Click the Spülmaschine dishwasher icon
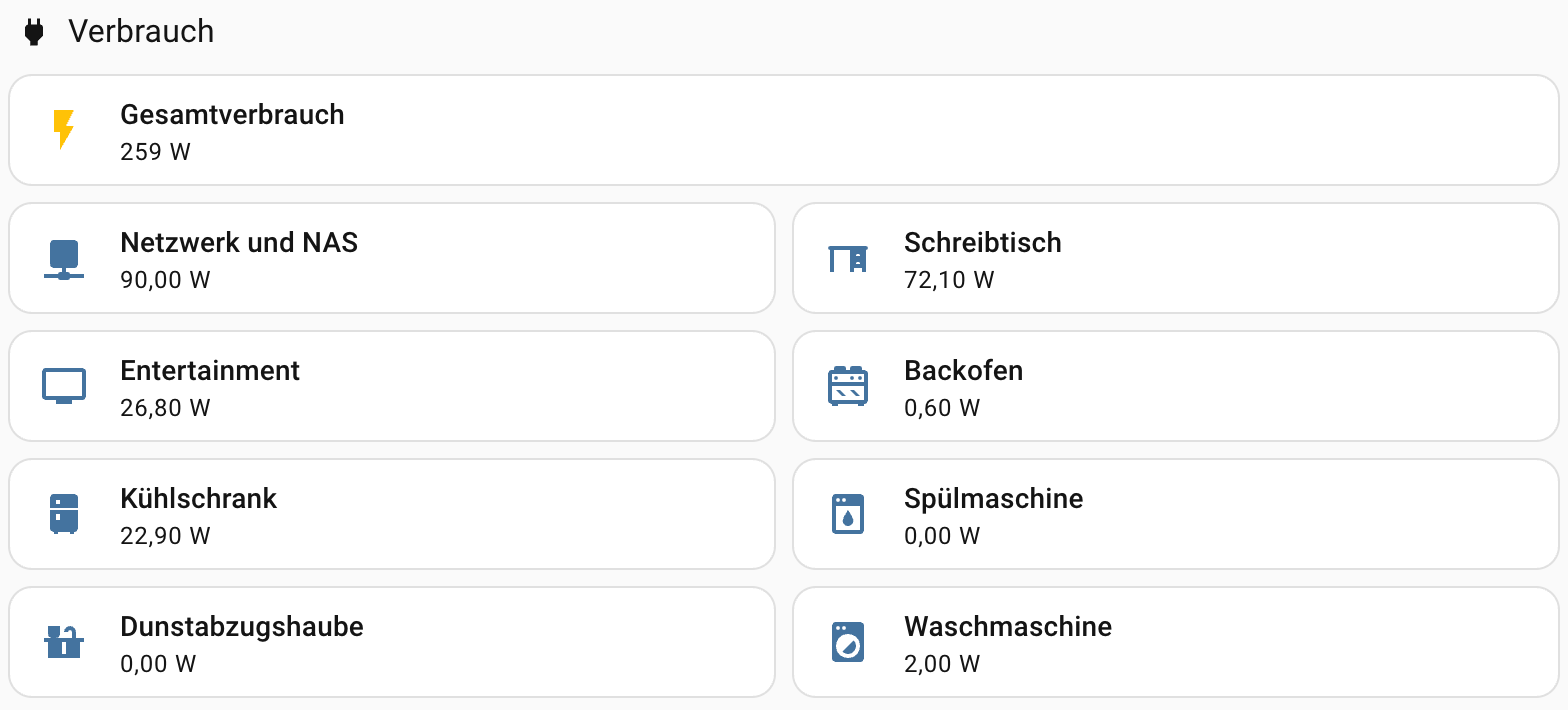Viewport: 1568px width, 710px height. (848, 514)
